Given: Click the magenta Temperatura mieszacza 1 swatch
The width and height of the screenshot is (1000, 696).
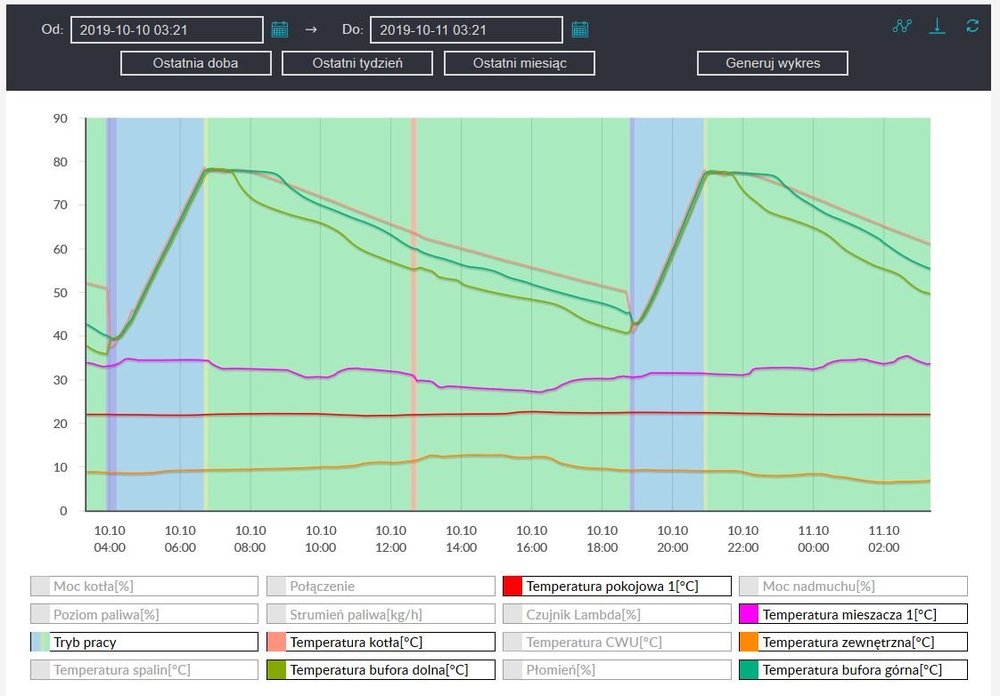Looking at the screenshot, I should tap(749, 614).
